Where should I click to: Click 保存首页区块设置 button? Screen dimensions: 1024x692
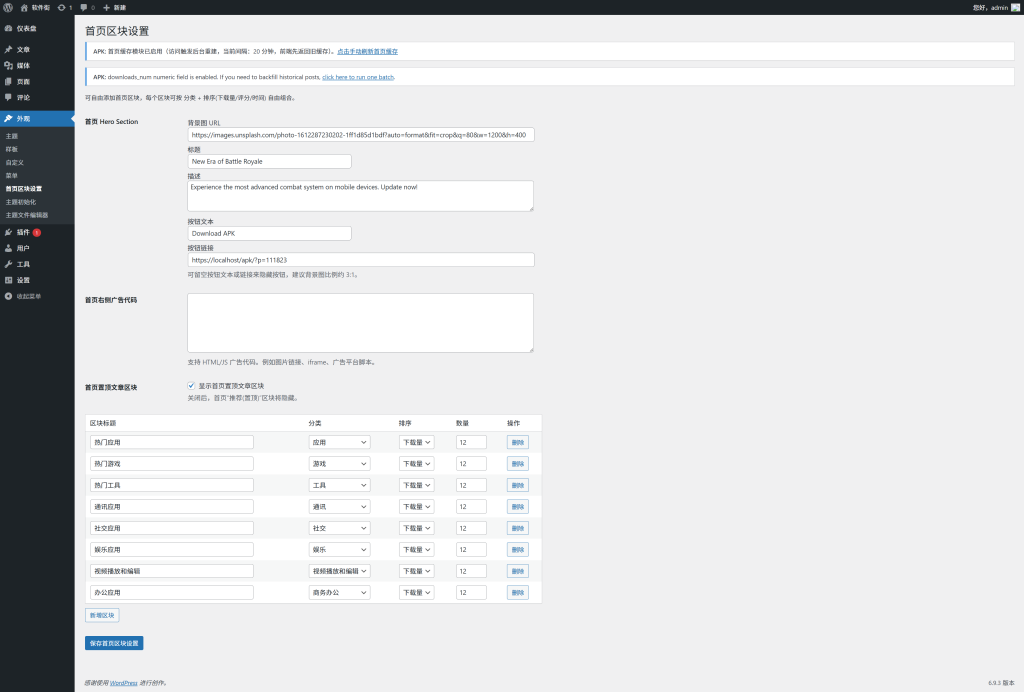(114, 643)
